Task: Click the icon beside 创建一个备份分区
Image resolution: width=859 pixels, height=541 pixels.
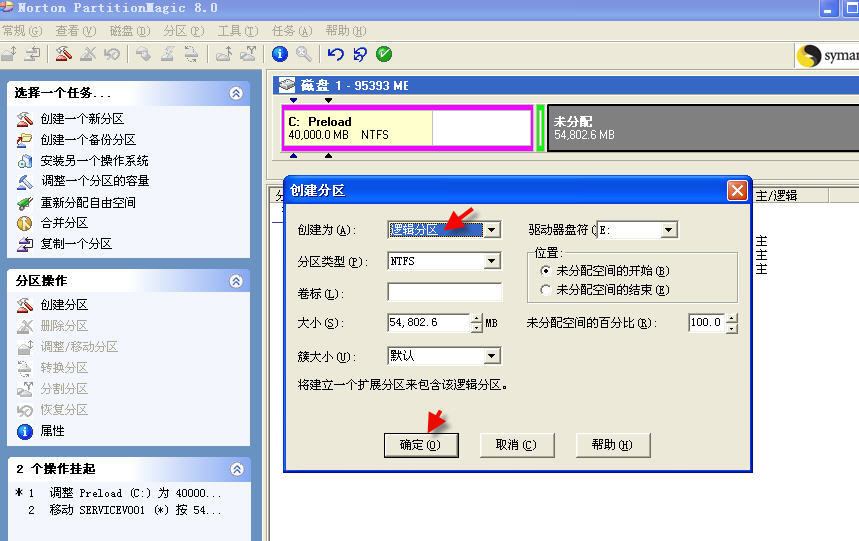Action: (x=25, y=140)
